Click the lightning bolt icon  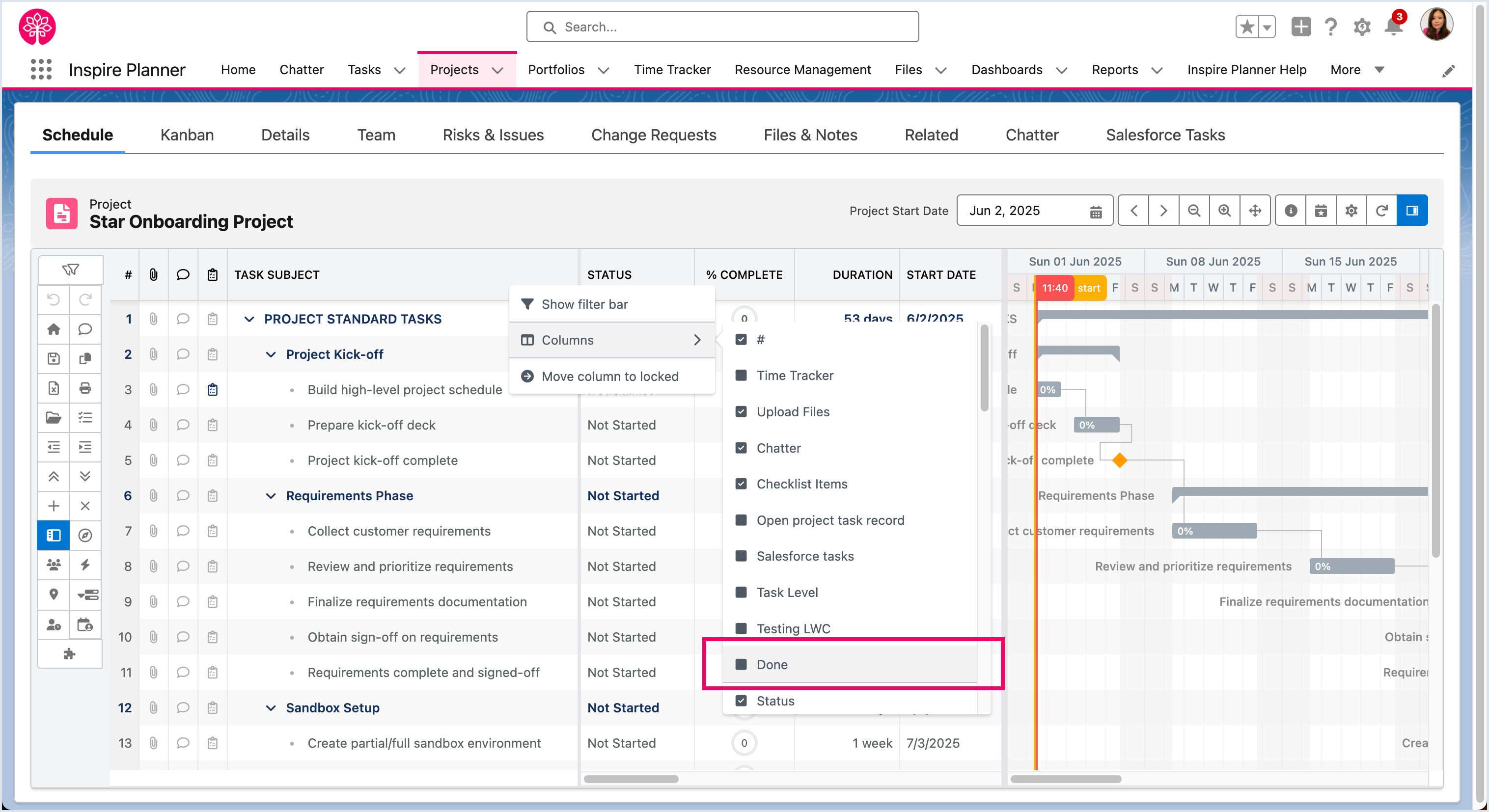pyautogui.click(x=85, y=565)
